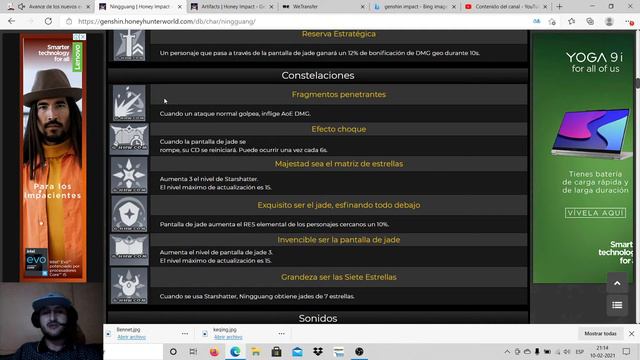Go back with the browser back arrow

click(11, 21)
